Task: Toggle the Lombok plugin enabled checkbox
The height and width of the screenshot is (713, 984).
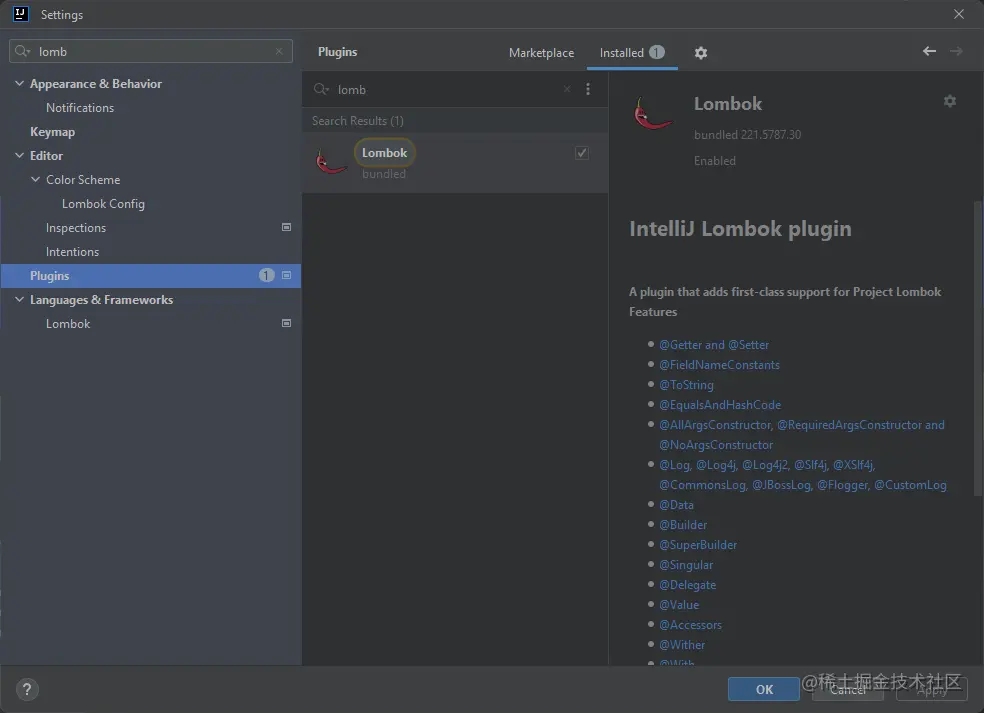Action: click(x=582, y=153)
